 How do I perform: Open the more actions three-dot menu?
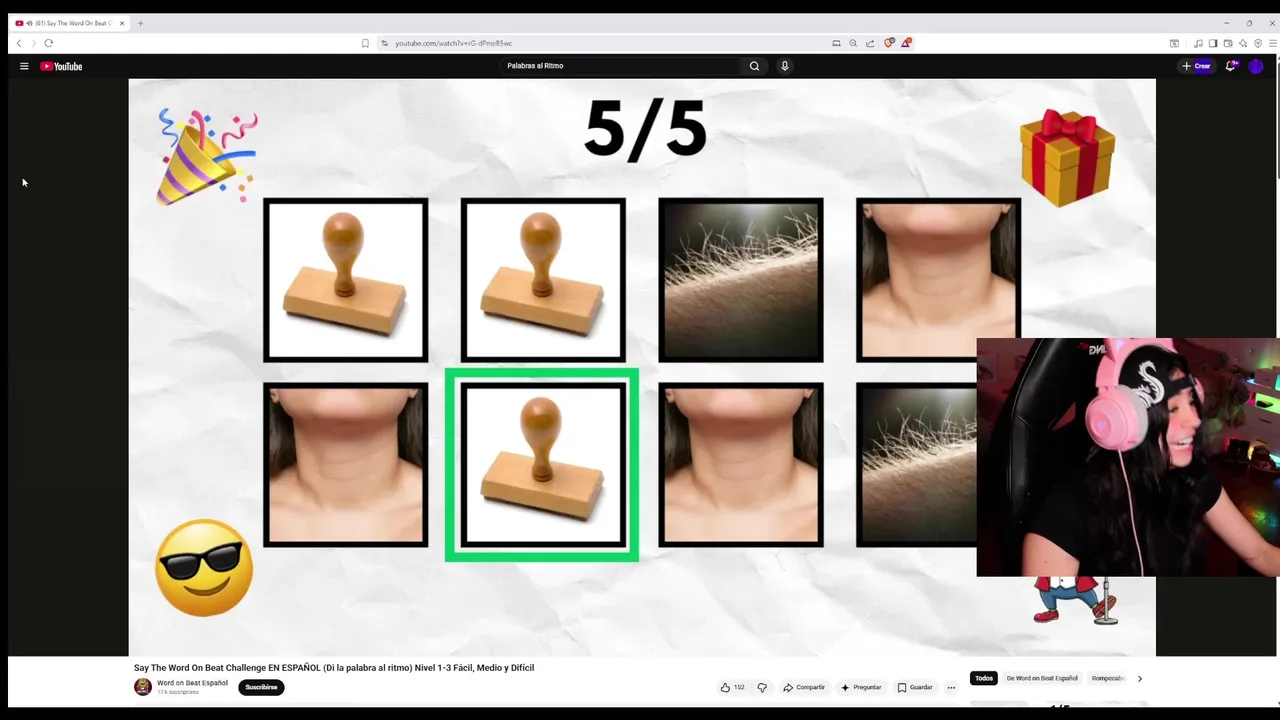coord(951,687)
